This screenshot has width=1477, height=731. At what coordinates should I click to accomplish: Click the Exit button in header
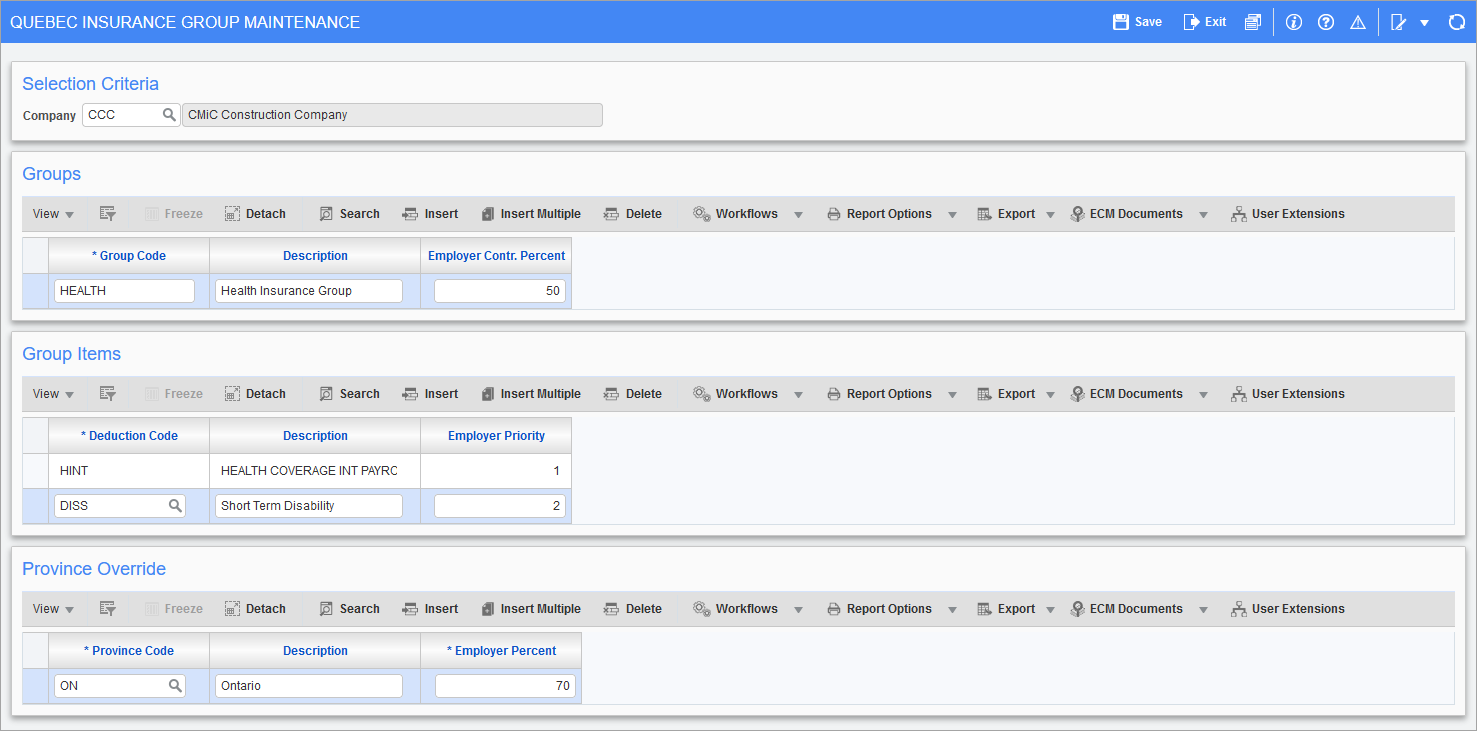[x=1204, y=22]
